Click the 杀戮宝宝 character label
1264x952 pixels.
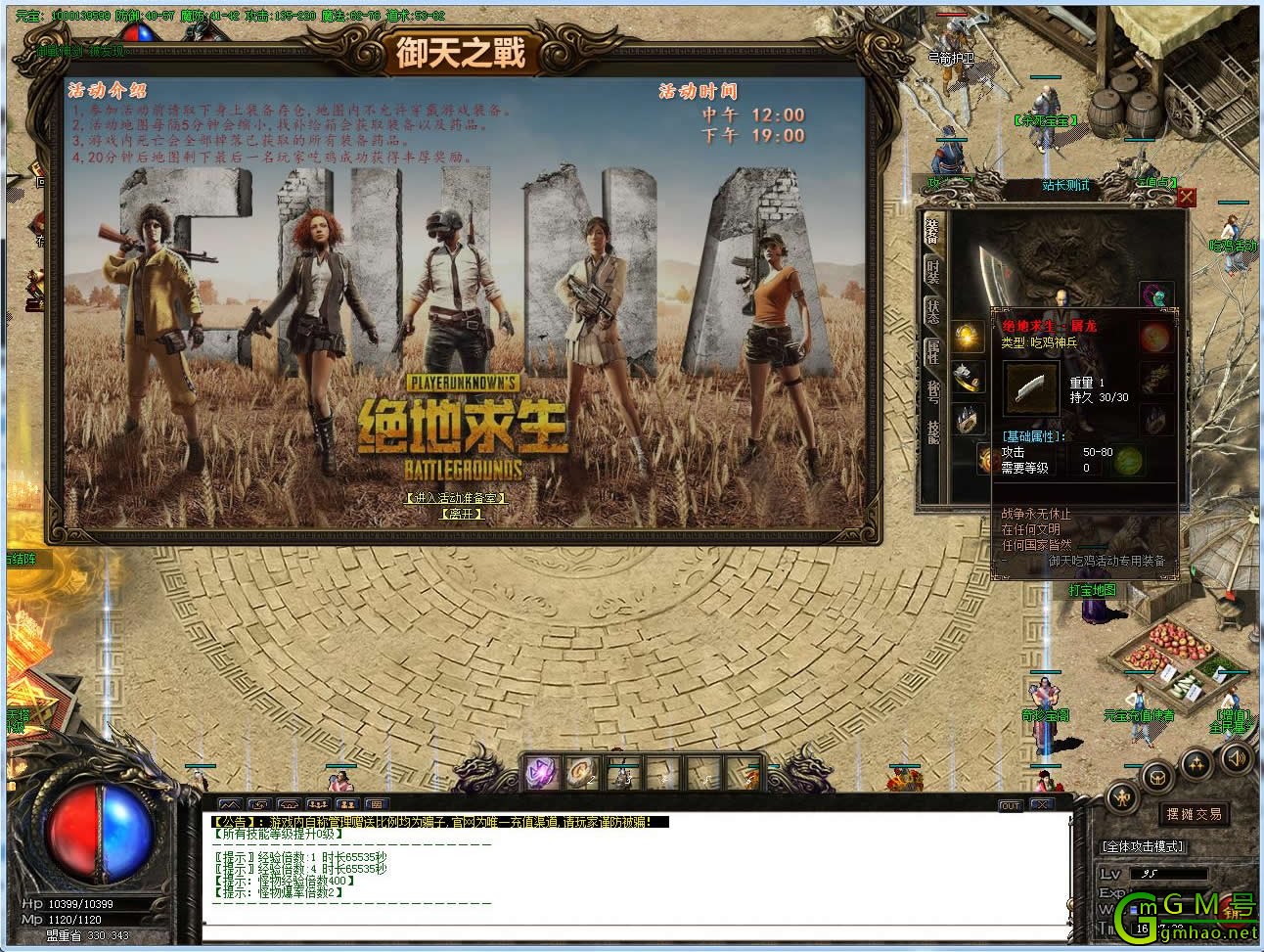coord(1046,121)
